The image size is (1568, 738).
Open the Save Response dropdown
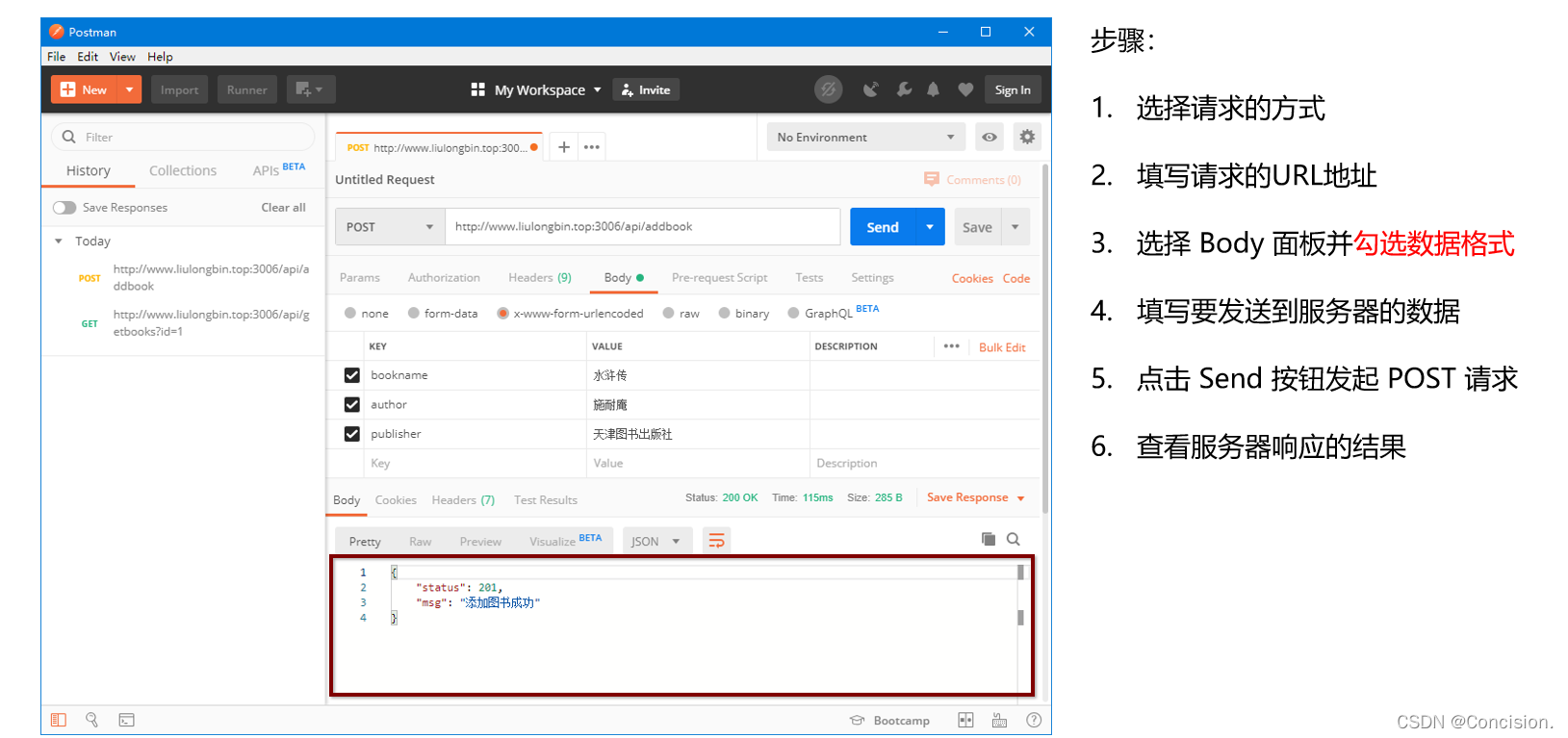[x=975, y=497]
